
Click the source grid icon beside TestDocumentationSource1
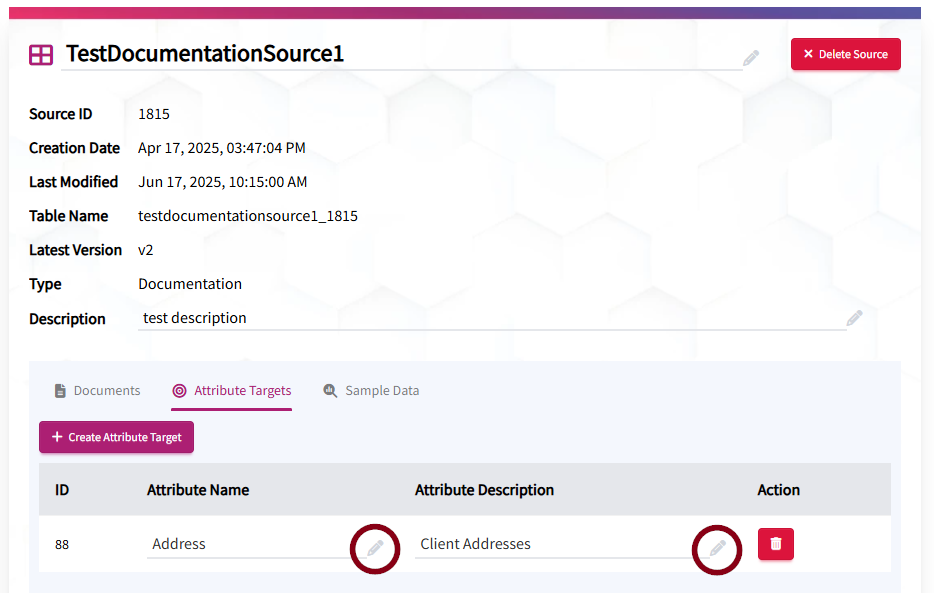[x=41, y=55]
